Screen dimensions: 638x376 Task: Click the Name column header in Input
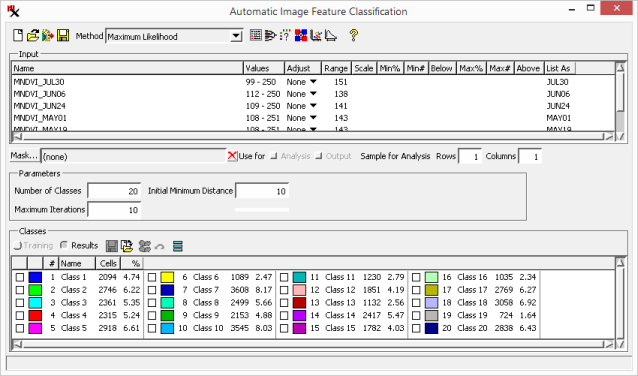point(128,68)
